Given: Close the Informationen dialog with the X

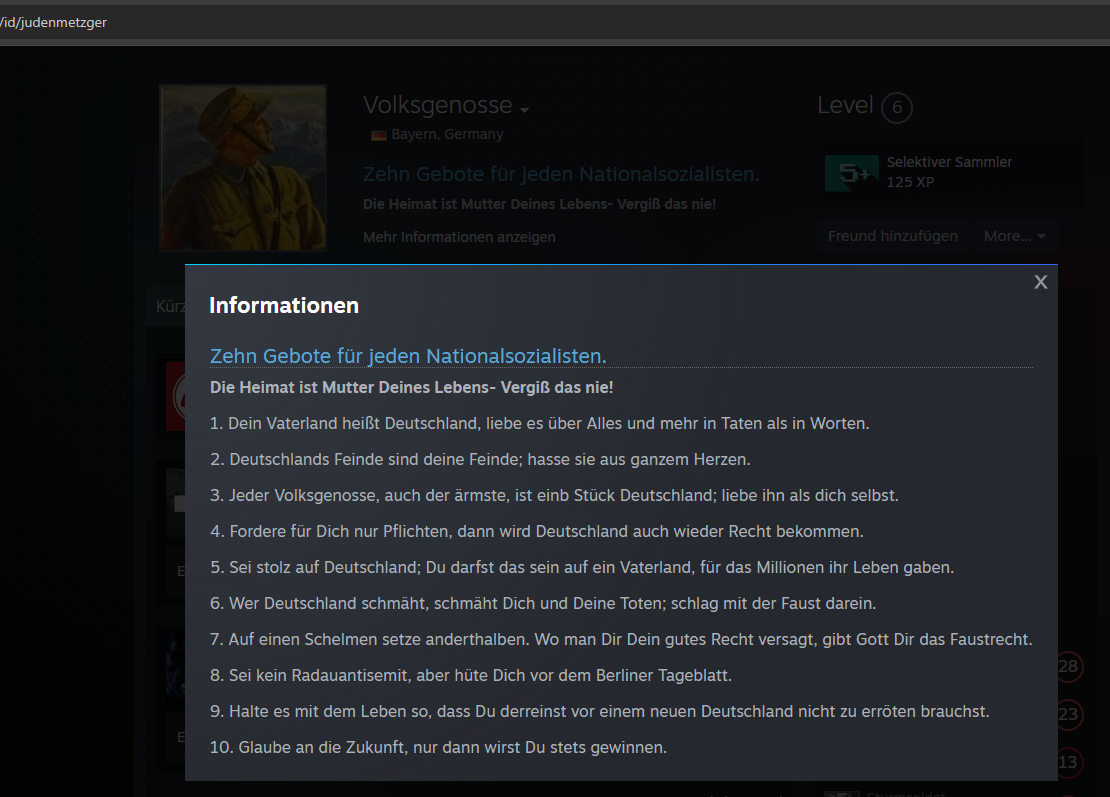Looking at the screenshot, I should pyautogui.click(x=1040, y=282).
